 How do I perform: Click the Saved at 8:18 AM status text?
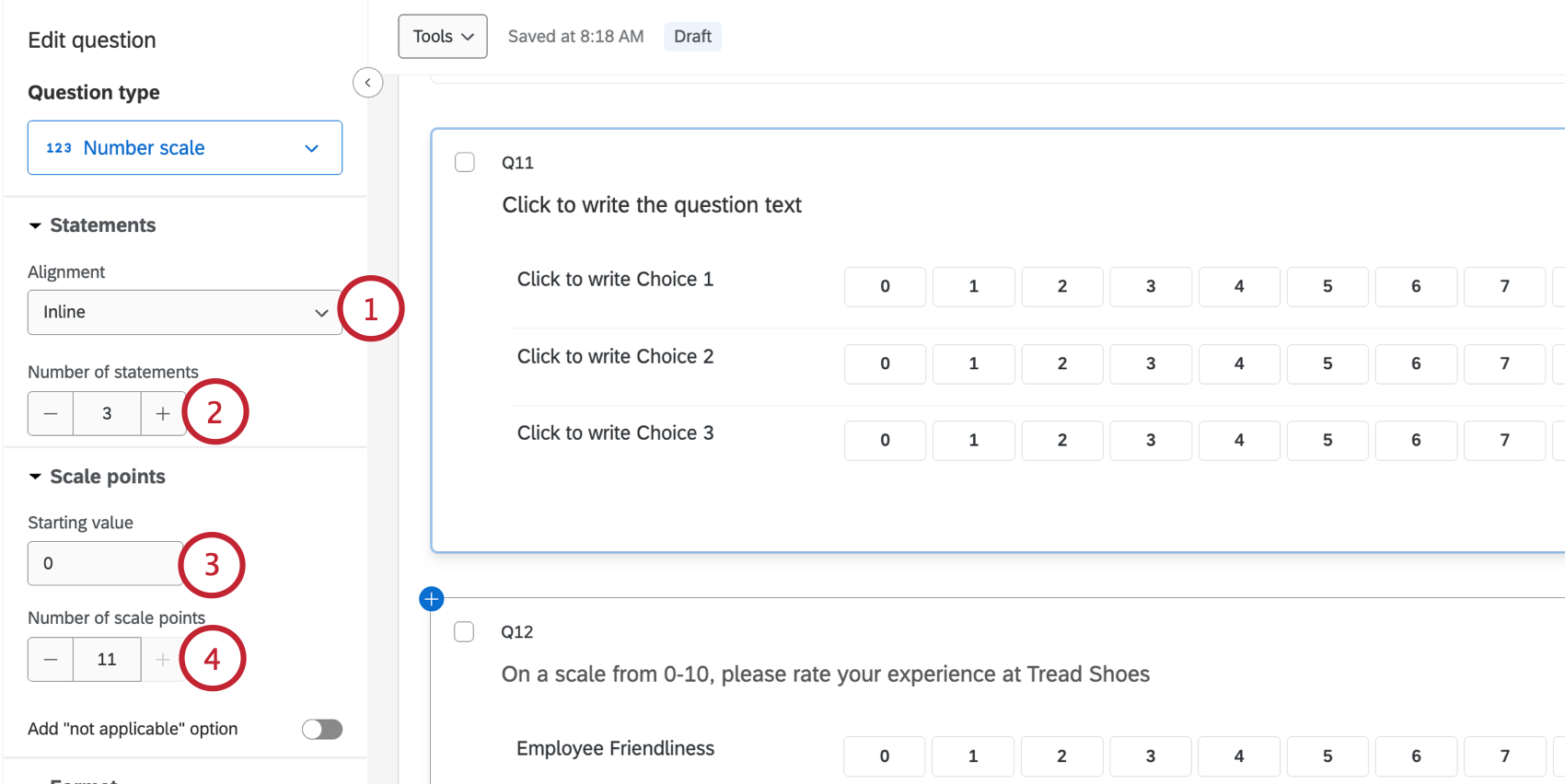(575, 37)
